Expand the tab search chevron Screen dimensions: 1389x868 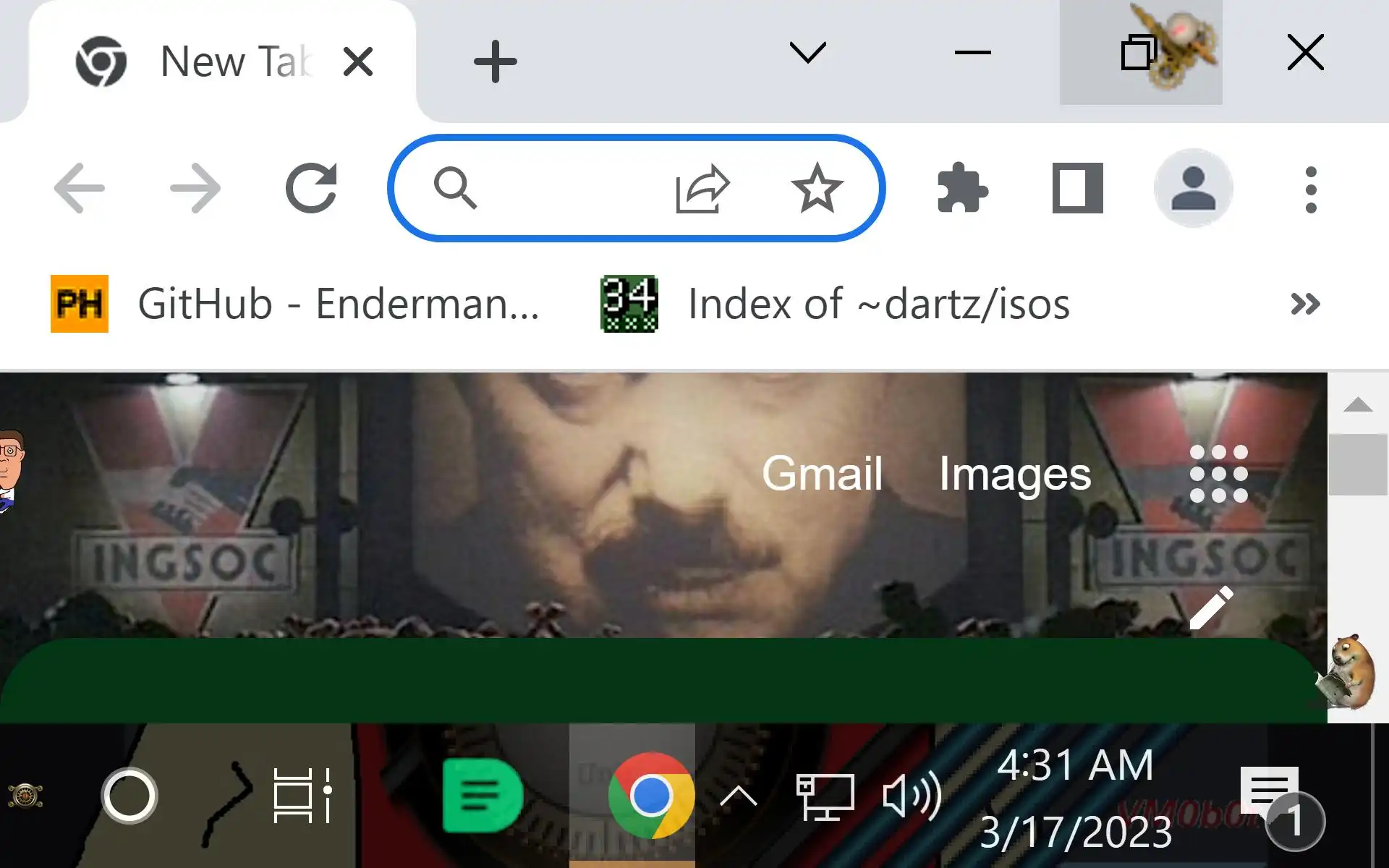click(x=807, y=53)
